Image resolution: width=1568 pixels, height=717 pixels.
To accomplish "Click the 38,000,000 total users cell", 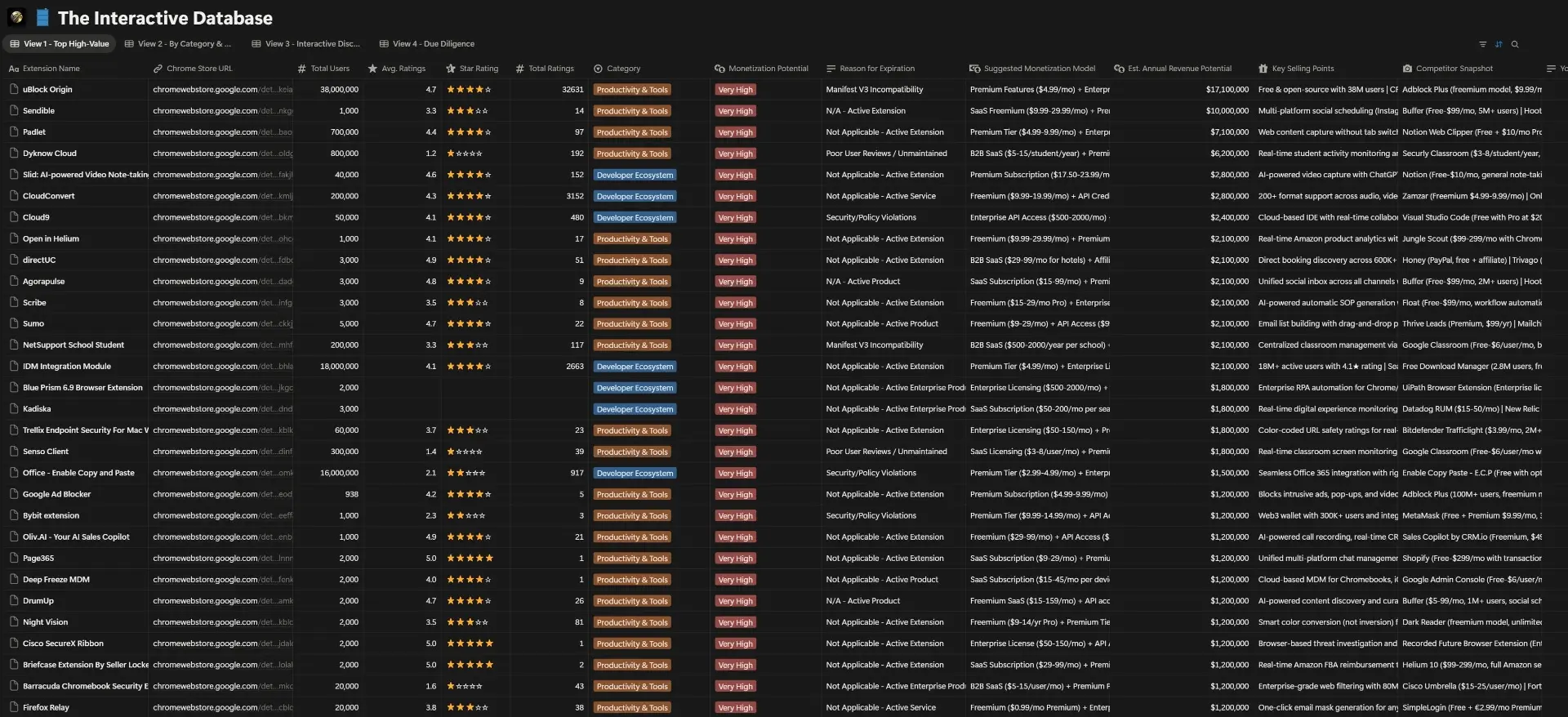I will point(339,89).
